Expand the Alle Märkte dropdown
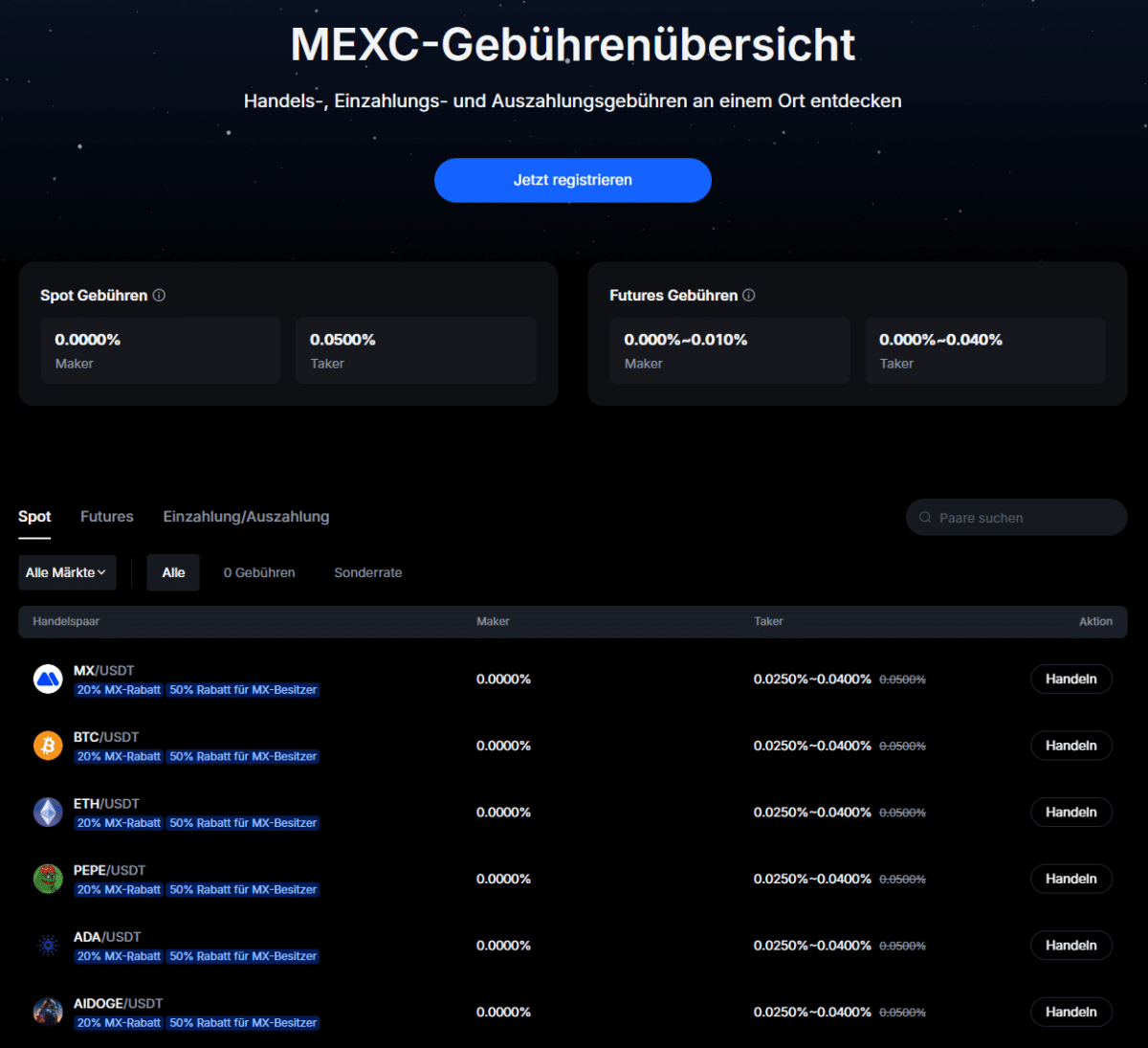The width and height of the screenshot is (1148, 1048). 67,572
